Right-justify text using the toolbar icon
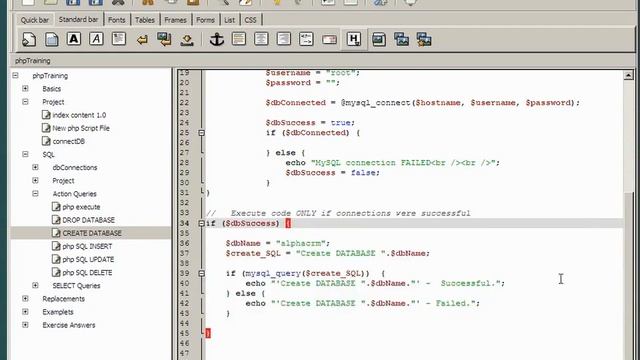Image resolution: width=640 pixels, height=360 pixels. point(284,39)
